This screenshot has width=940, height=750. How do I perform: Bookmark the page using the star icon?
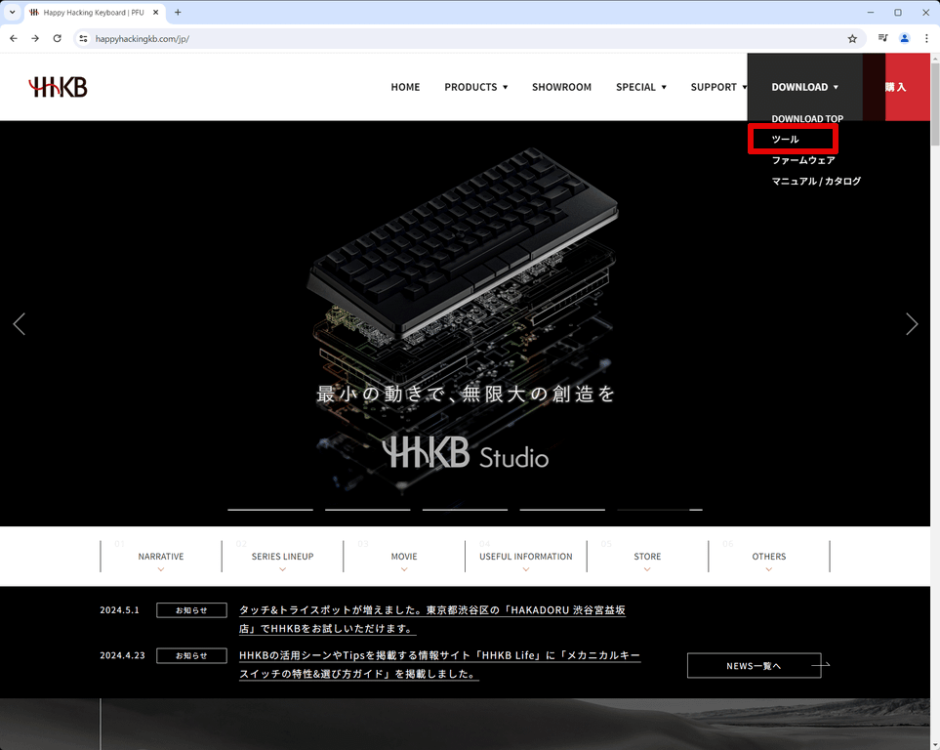pos(851,37)
